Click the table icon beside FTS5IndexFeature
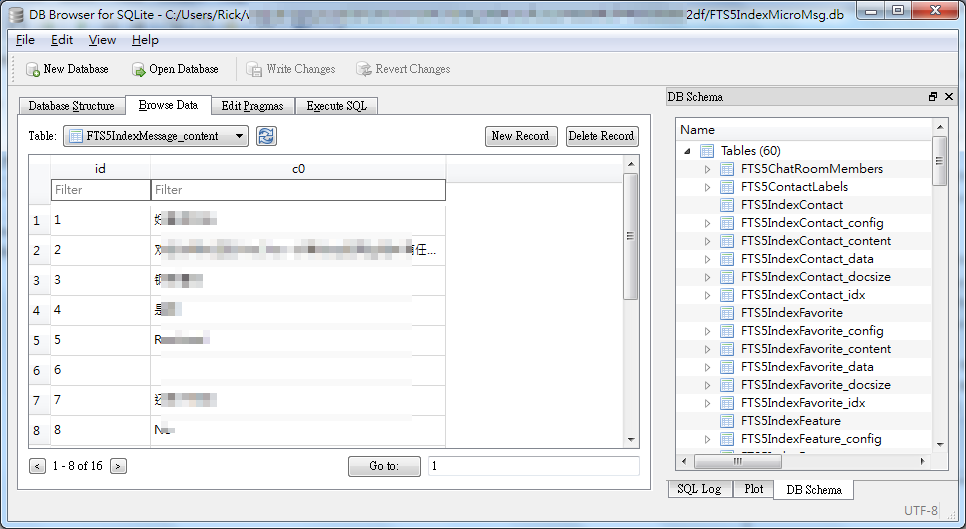This screenshot has height=529, width=966. coord(727,421)
